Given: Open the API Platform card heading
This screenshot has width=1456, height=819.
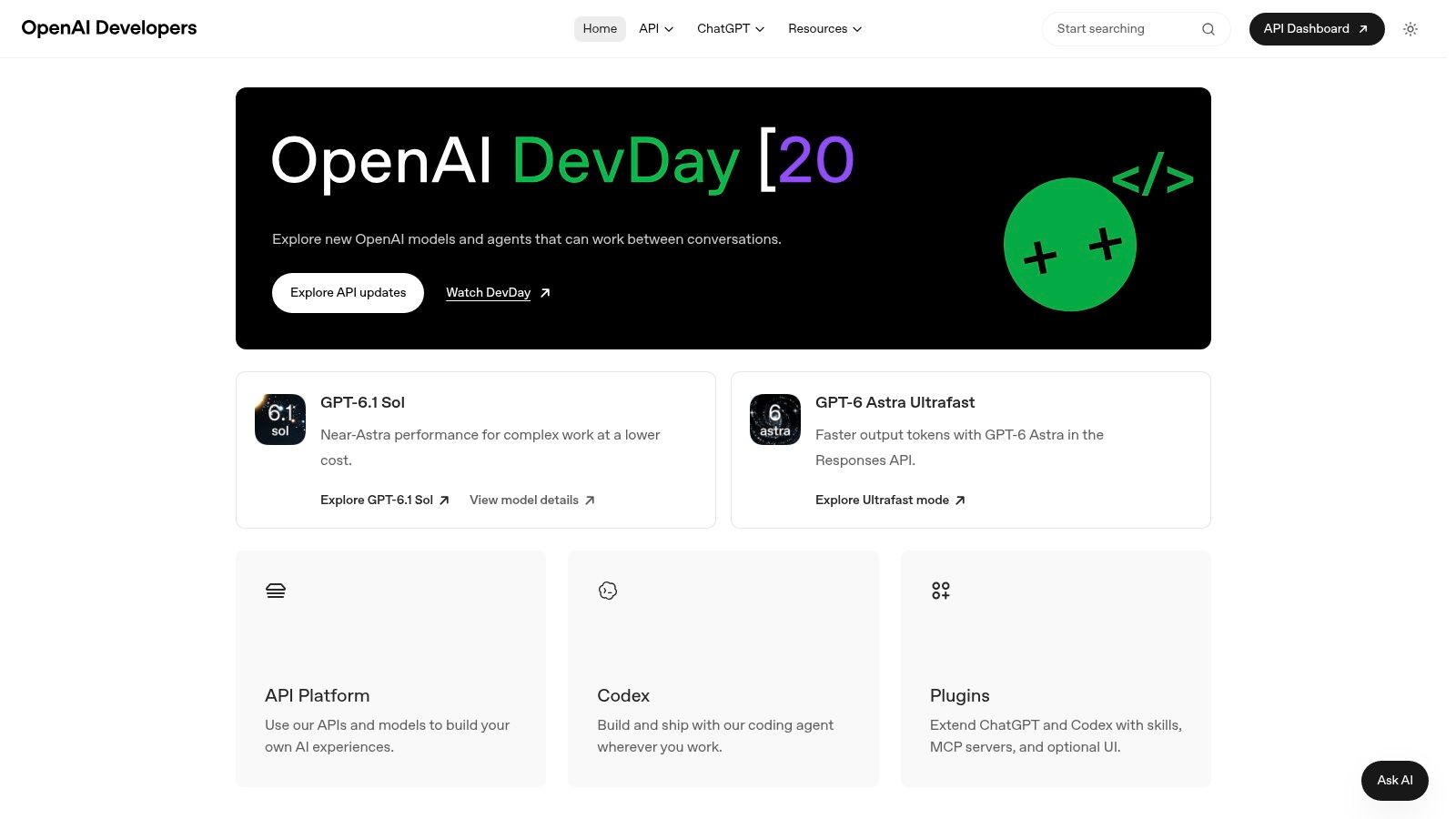Looking at the screenshot, I should [x=318, y=695].
